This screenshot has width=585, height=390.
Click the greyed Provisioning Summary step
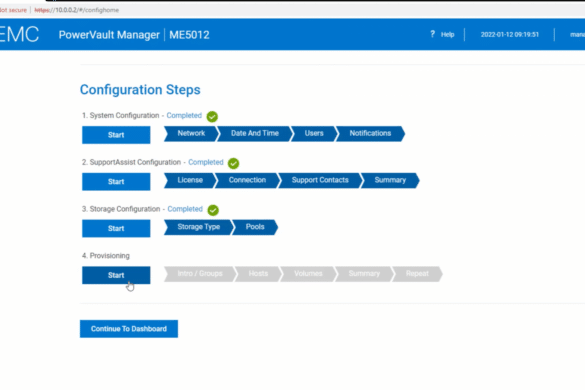364,274
